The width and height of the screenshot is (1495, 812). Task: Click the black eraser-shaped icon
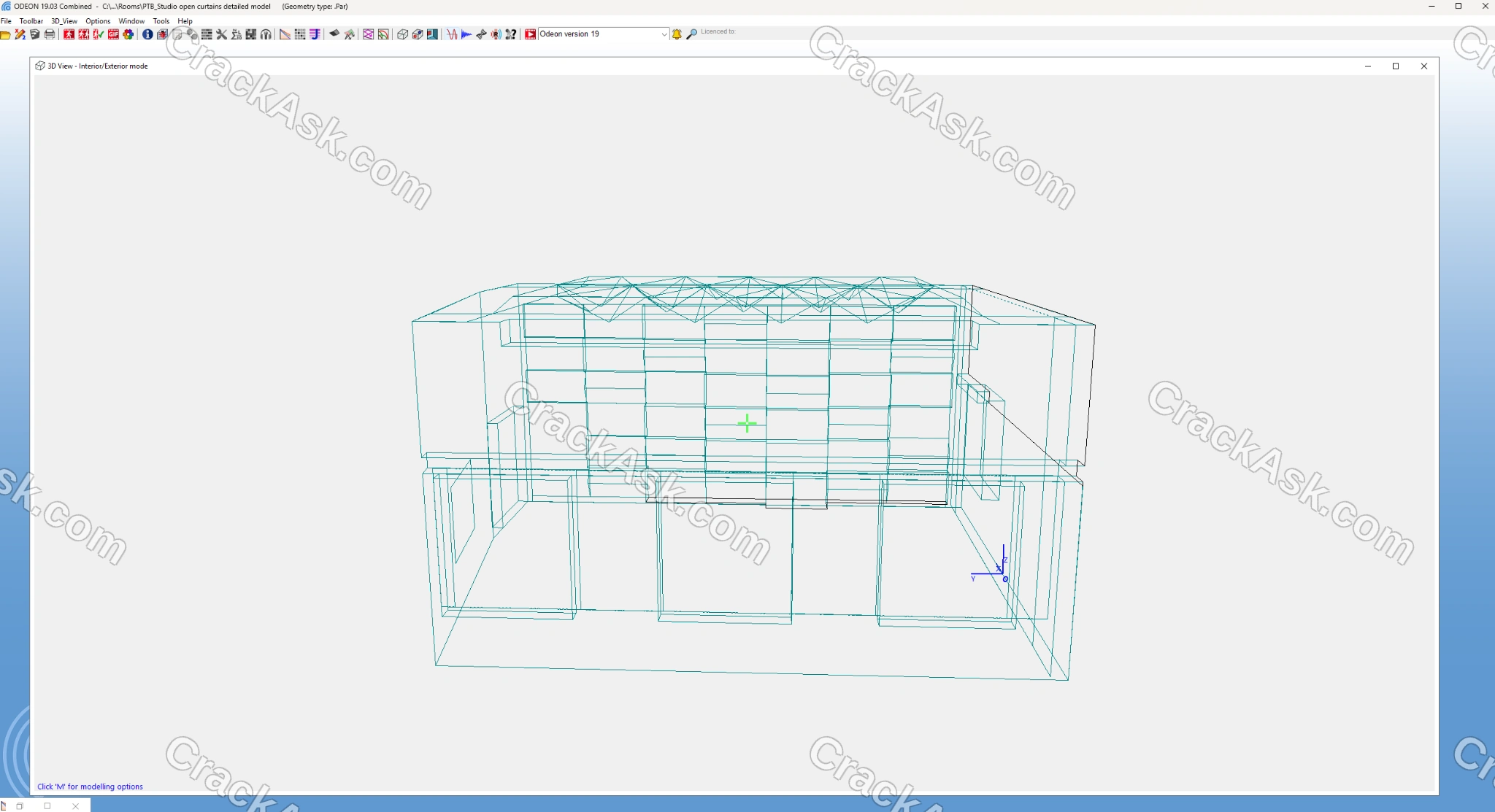[x=334, y=34]
